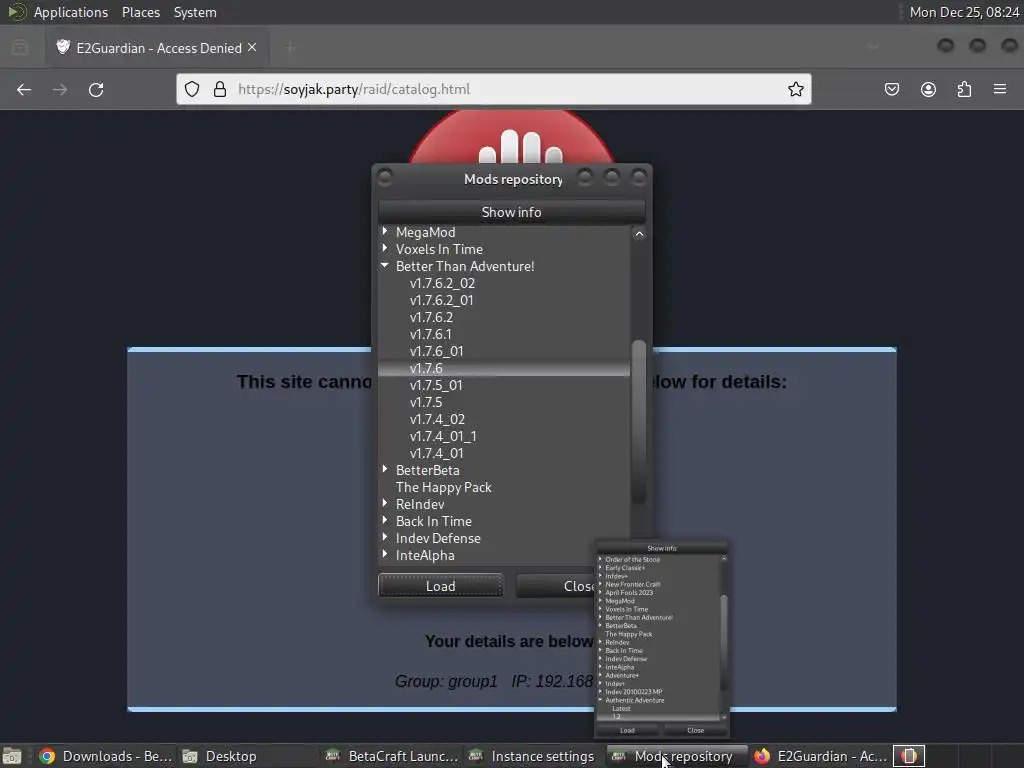Click the padlock site security icon

point(220,89)
